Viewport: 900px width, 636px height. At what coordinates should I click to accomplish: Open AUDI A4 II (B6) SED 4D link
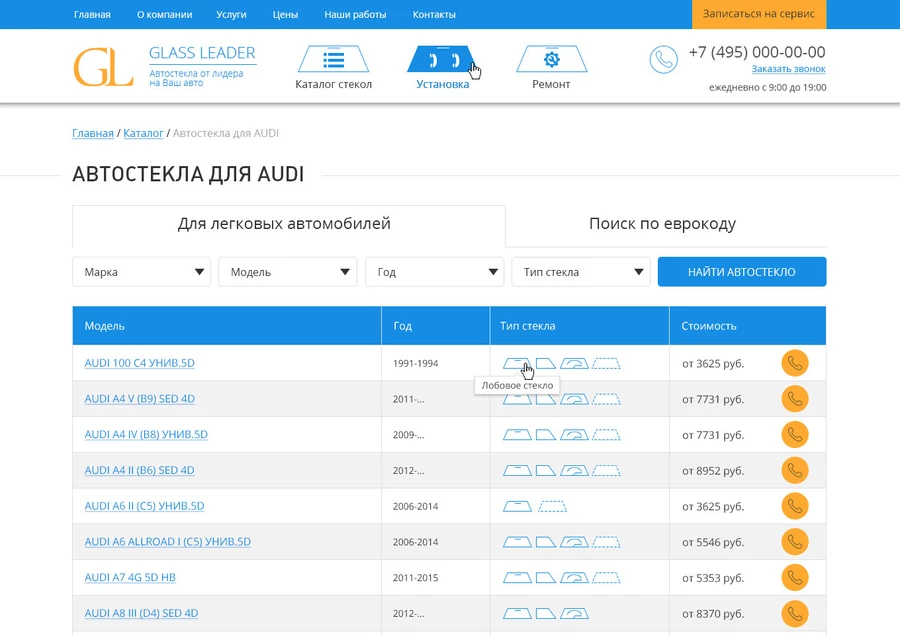point(139,470)
